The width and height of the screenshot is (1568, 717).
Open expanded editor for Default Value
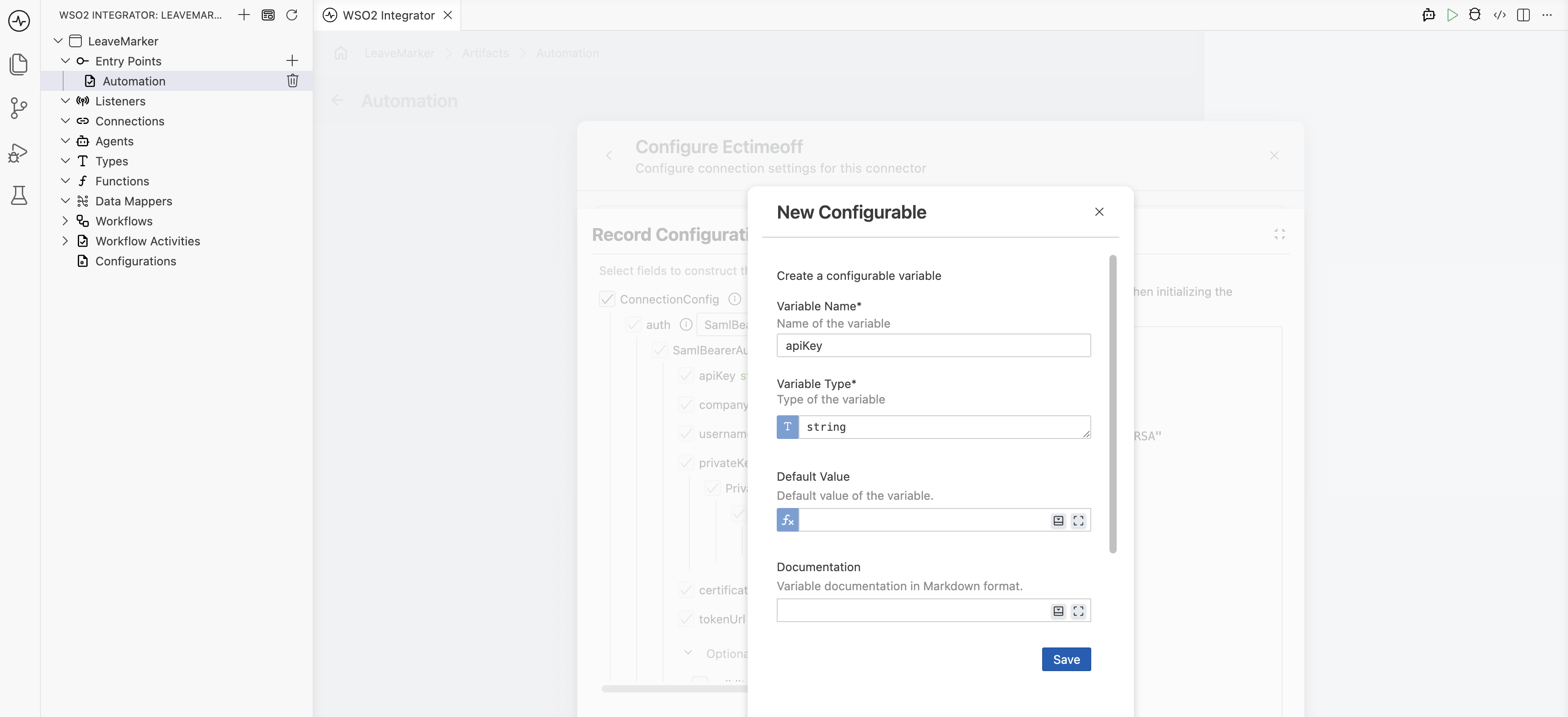pyautogui.click(x=1078, y=520)
